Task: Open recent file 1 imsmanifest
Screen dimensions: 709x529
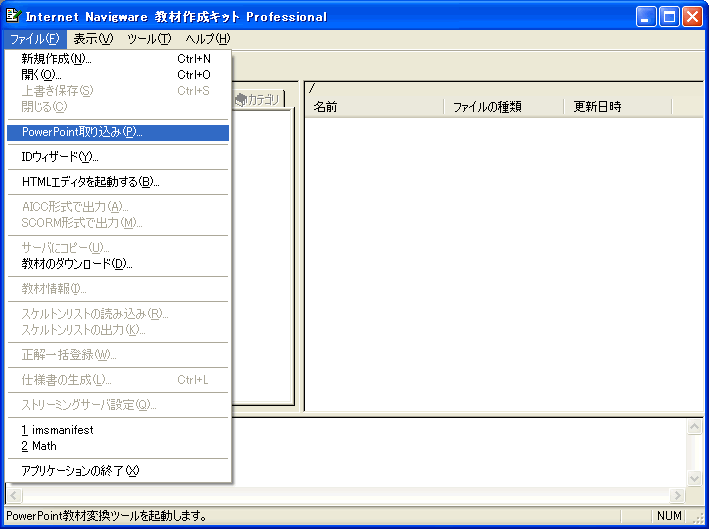Action: coord(118,430)
